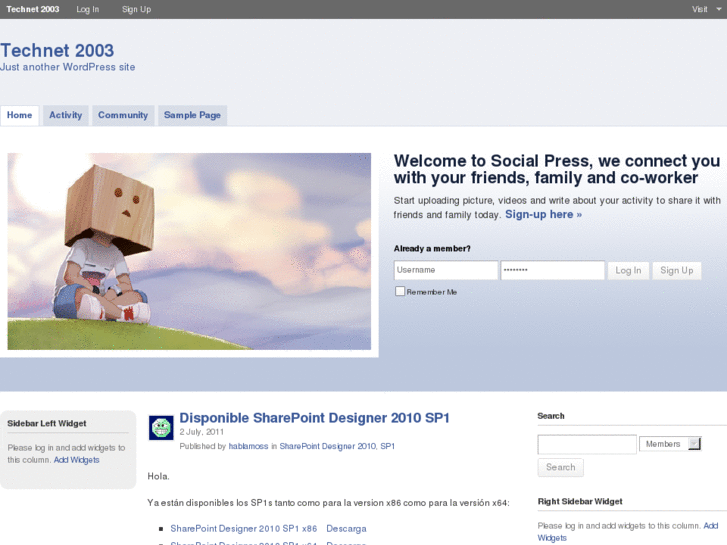Click Technet 2003 in the admin bar

point(32,9)
